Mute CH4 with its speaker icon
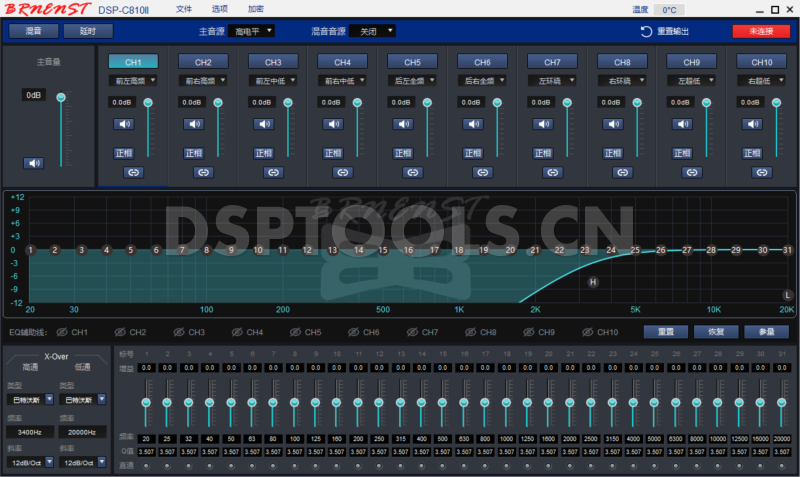 point(334,124)
